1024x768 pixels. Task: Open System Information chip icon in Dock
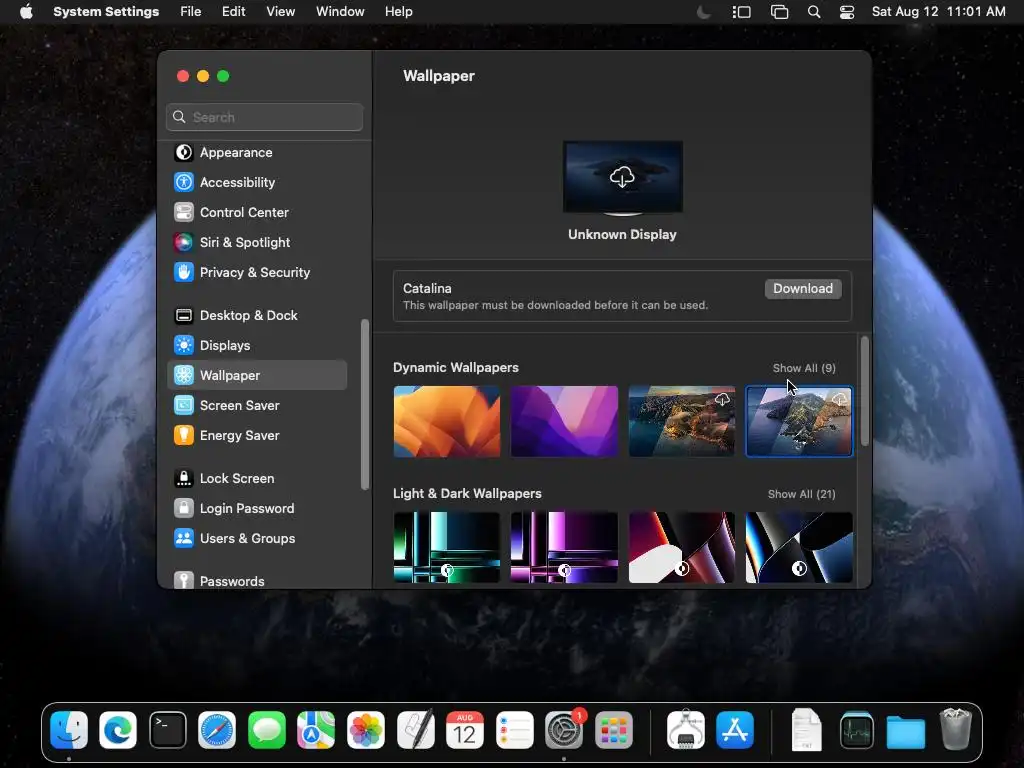pos(686,730)
